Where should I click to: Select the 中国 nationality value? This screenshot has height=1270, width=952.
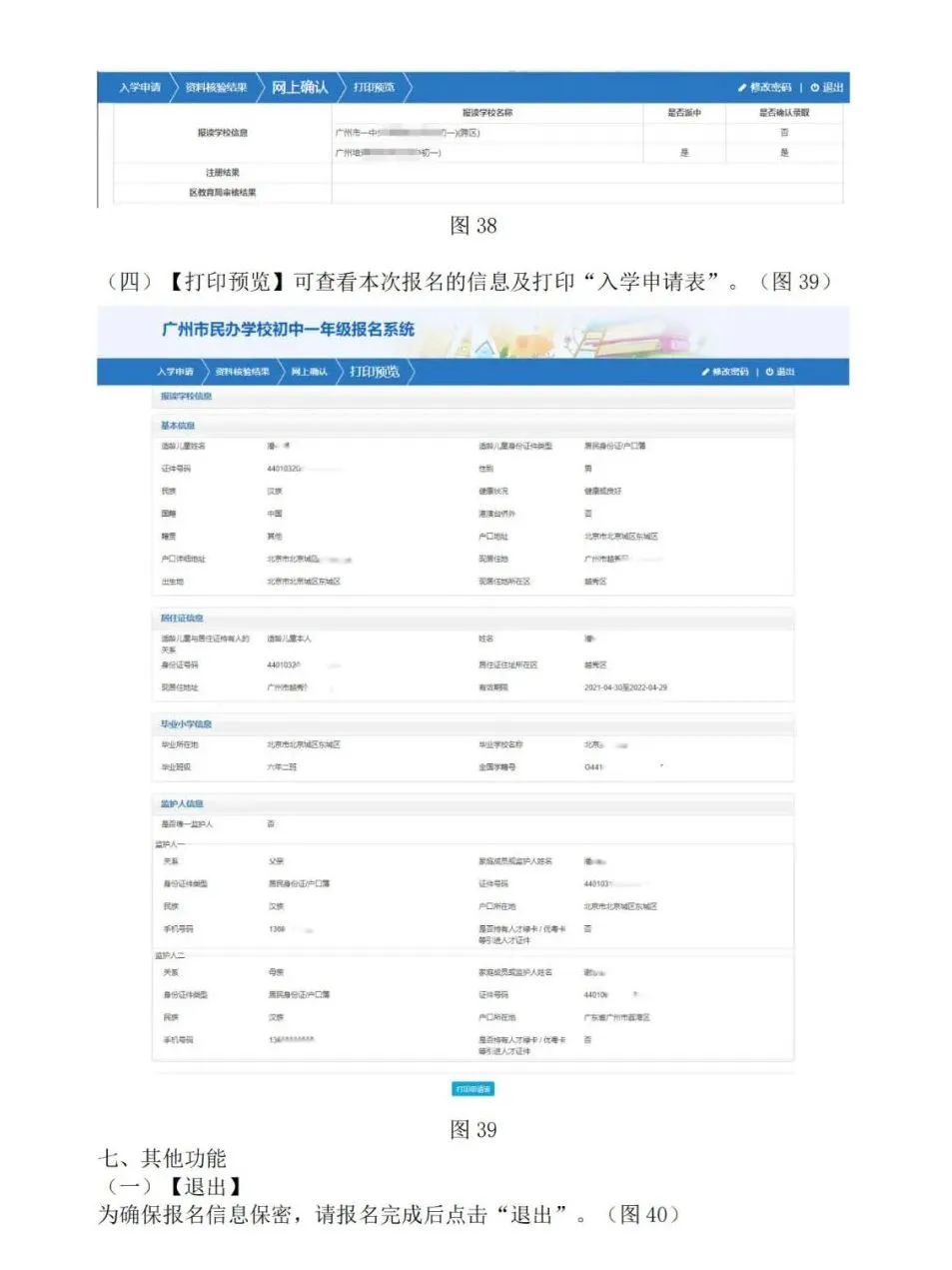pos(275,514)
